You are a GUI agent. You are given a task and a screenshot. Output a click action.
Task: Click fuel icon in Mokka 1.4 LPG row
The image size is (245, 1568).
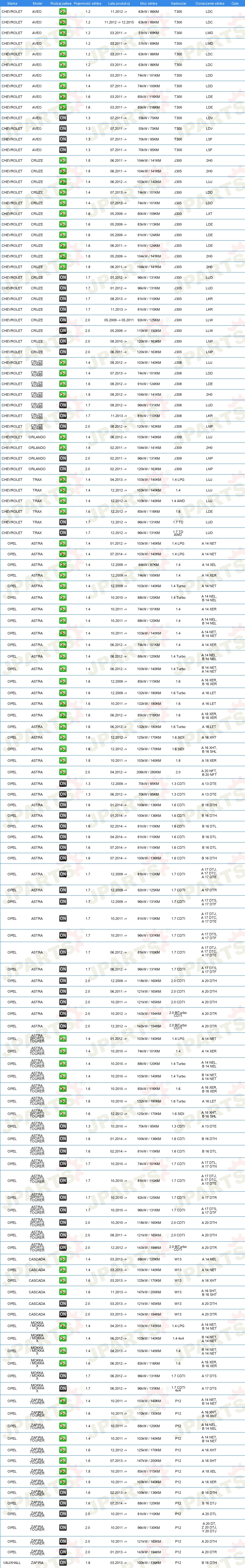click(x=63, y=1326)
